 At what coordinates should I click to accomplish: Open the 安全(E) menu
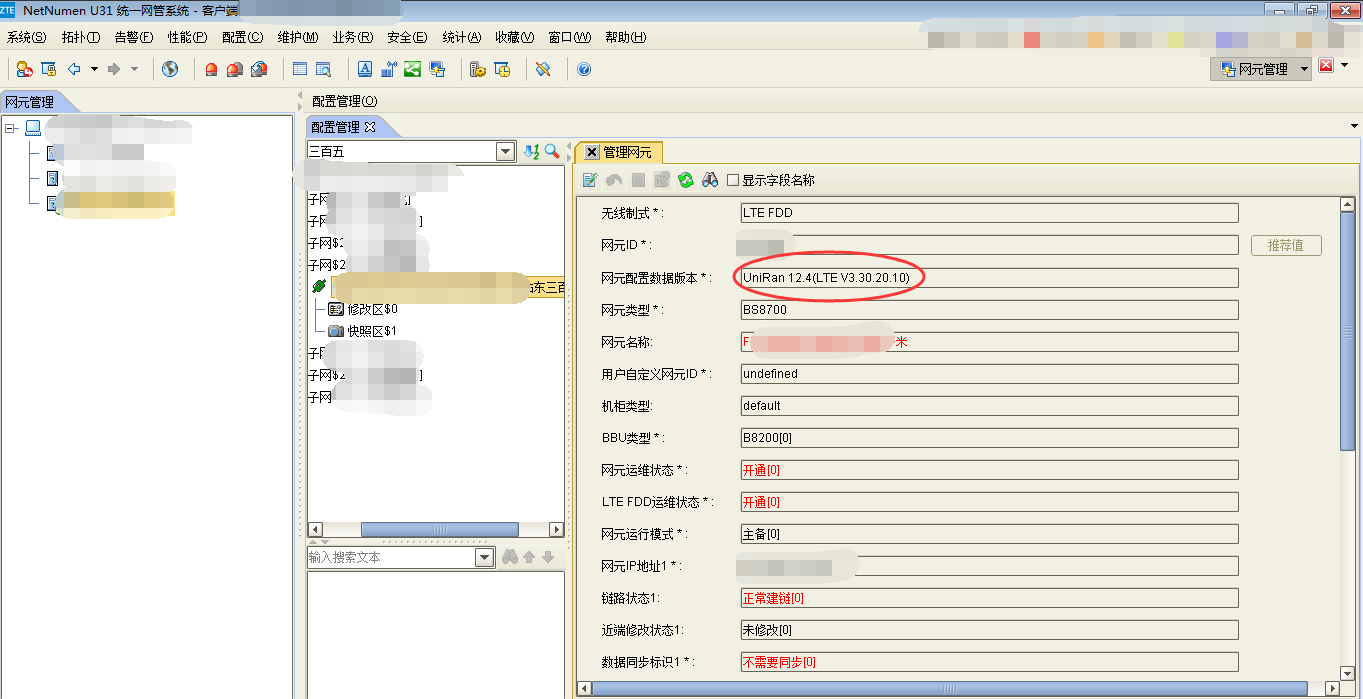click(x=407, y=38)
